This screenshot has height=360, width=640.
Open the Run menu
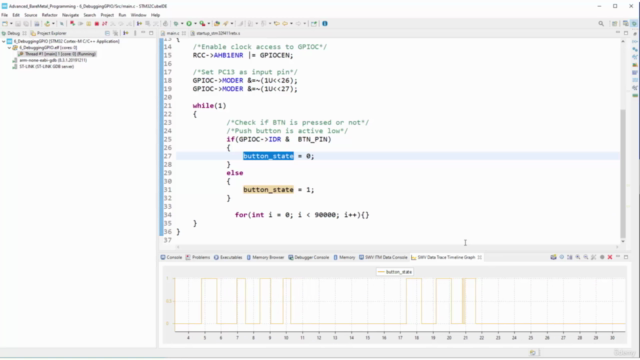click(x=122, y=15)
